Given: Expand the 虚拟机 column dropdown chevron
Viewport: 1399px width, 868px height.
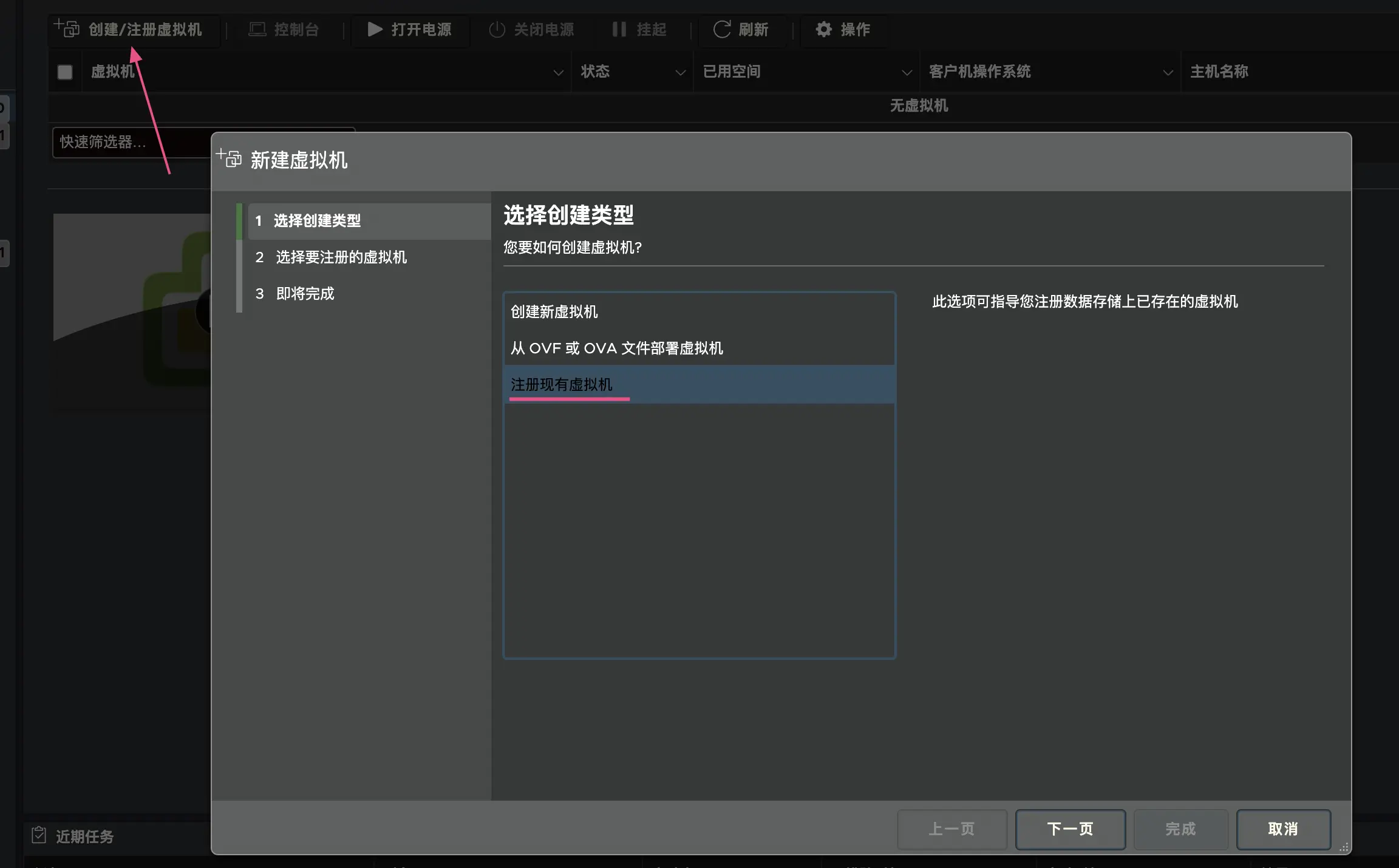Looking at the screenshot, I should click(558, 72).
